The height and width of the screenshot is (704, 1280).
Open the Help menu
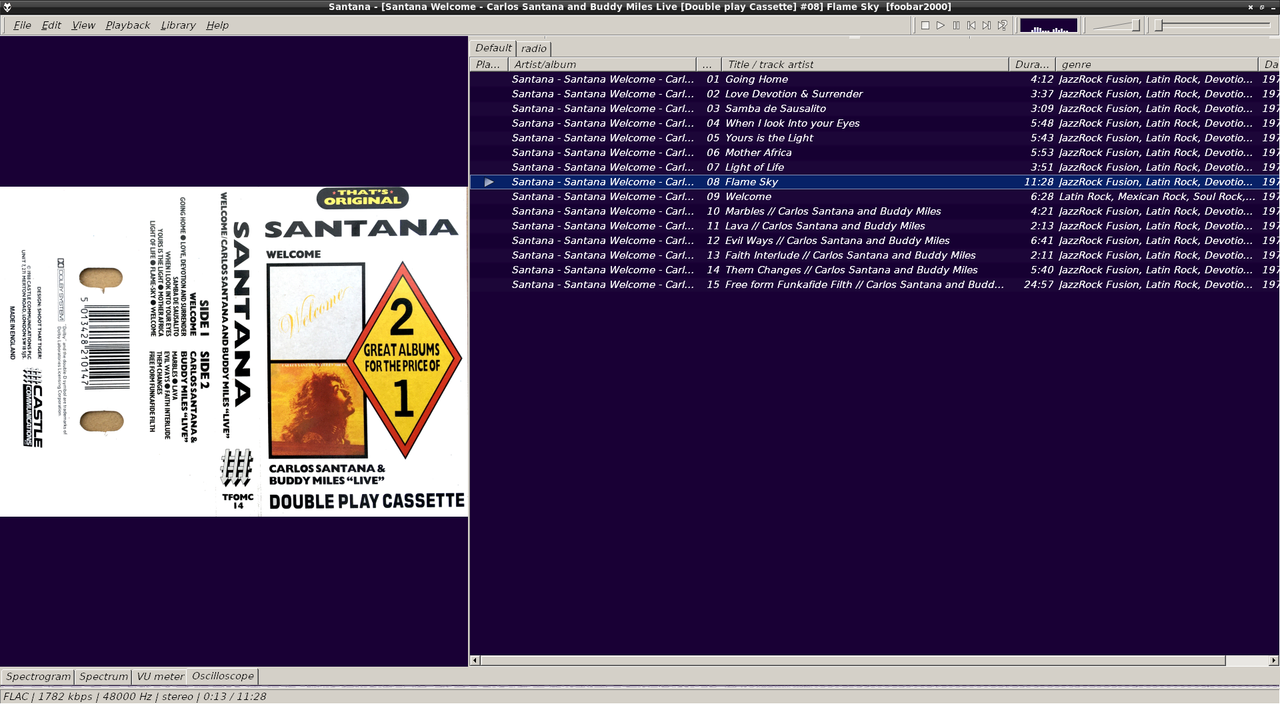[217, 25]
